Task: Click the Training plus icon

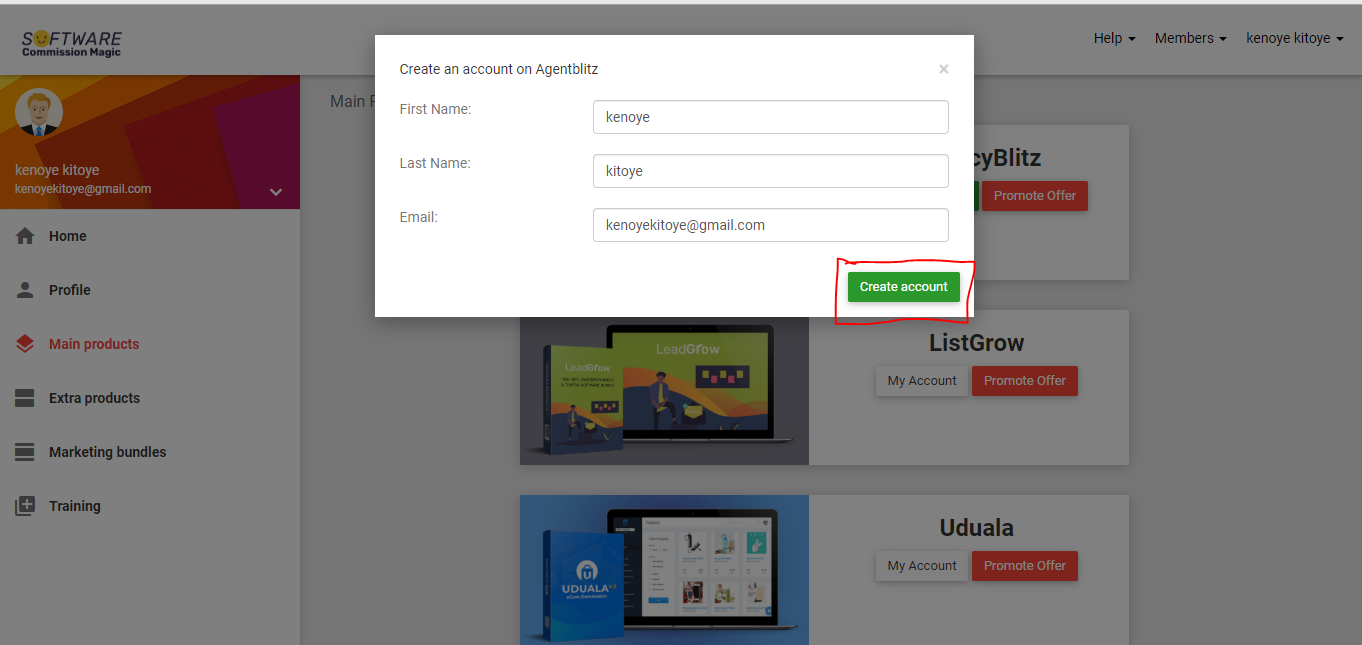Action: pyautogui.click(x=25, y=506)
